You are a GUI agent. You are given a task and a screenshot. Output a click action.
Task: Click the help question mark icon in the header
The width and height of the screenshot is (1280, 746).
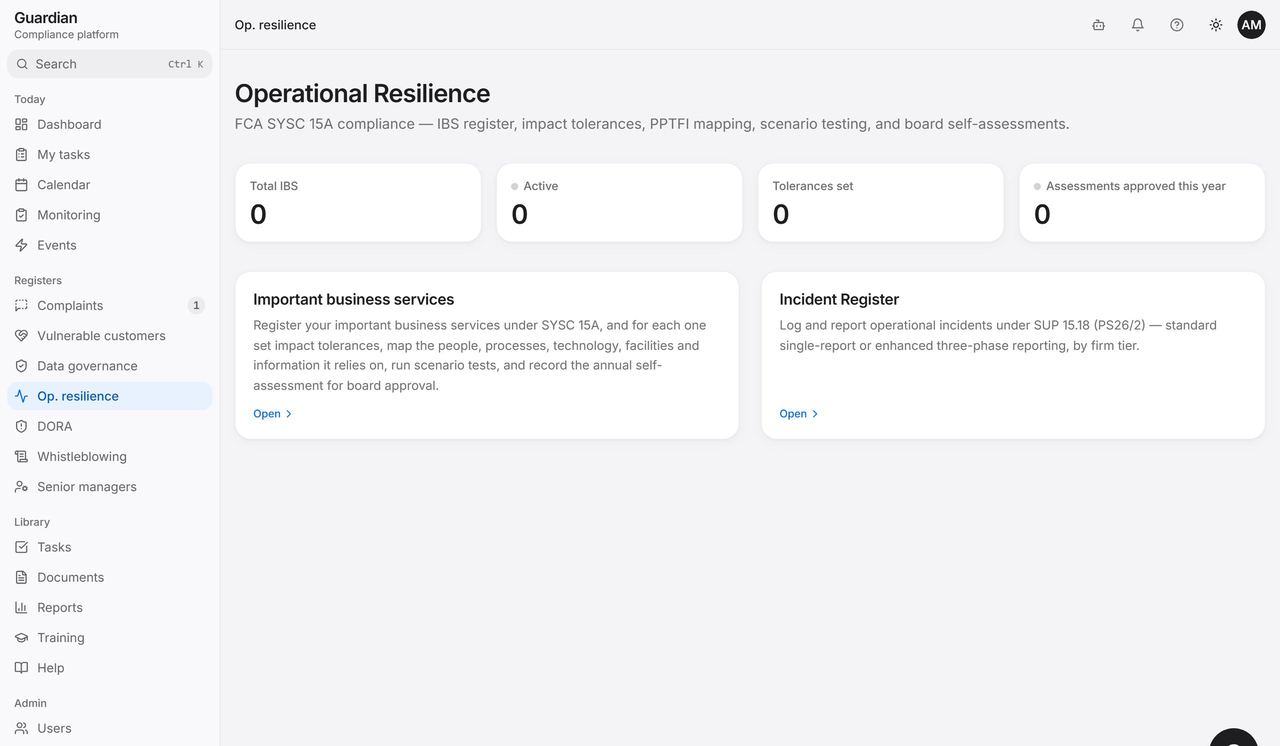tap(1177, 25)
